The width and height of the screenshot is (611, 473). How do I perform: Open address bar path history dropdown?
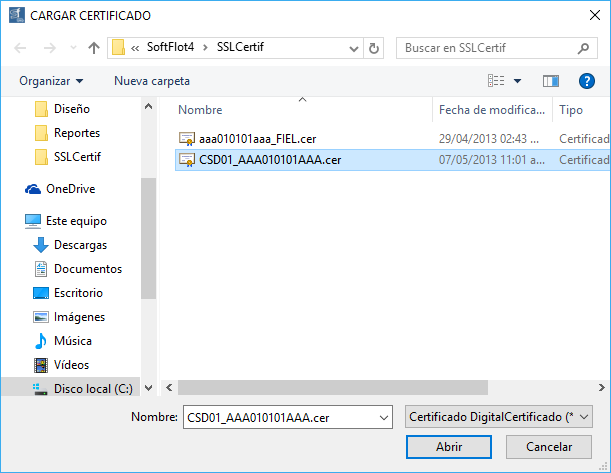(x=352, y=47)
